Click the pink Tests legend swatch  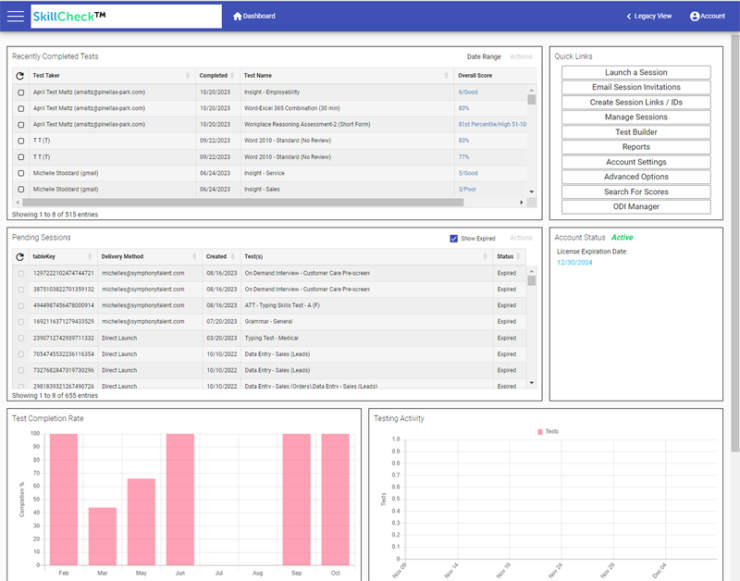tap(540, 431)
